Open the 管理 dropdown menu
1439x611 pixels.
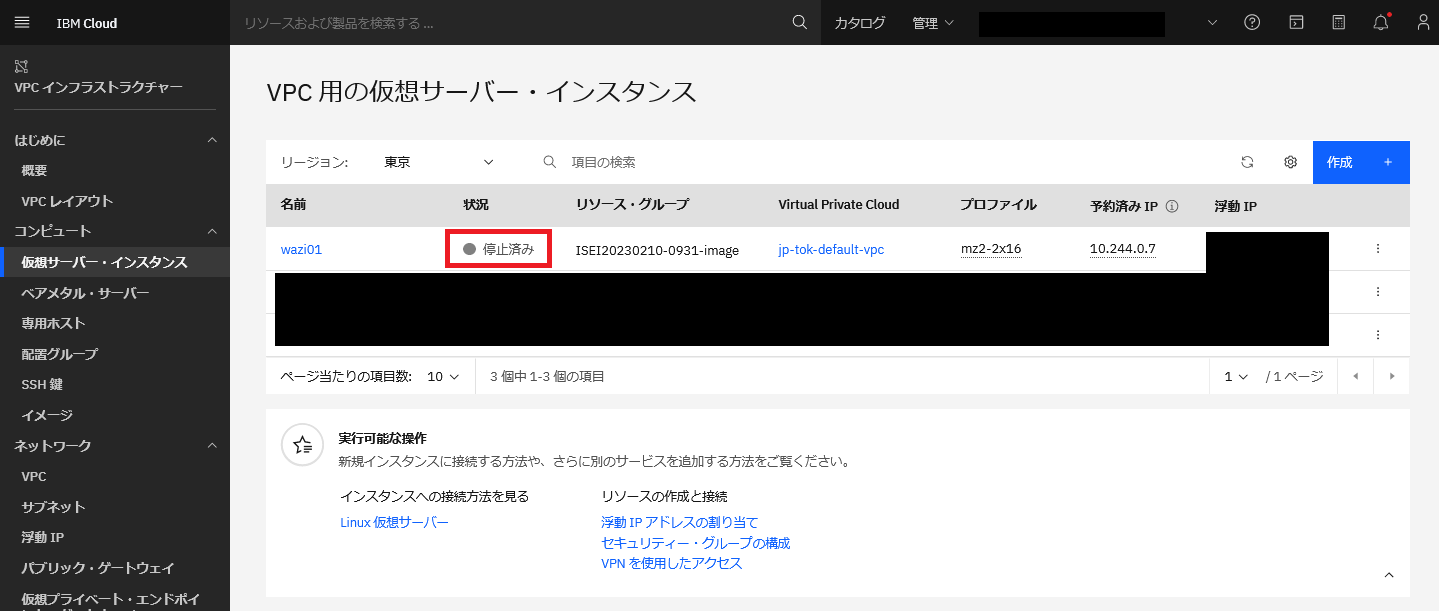tap(933, 22)
